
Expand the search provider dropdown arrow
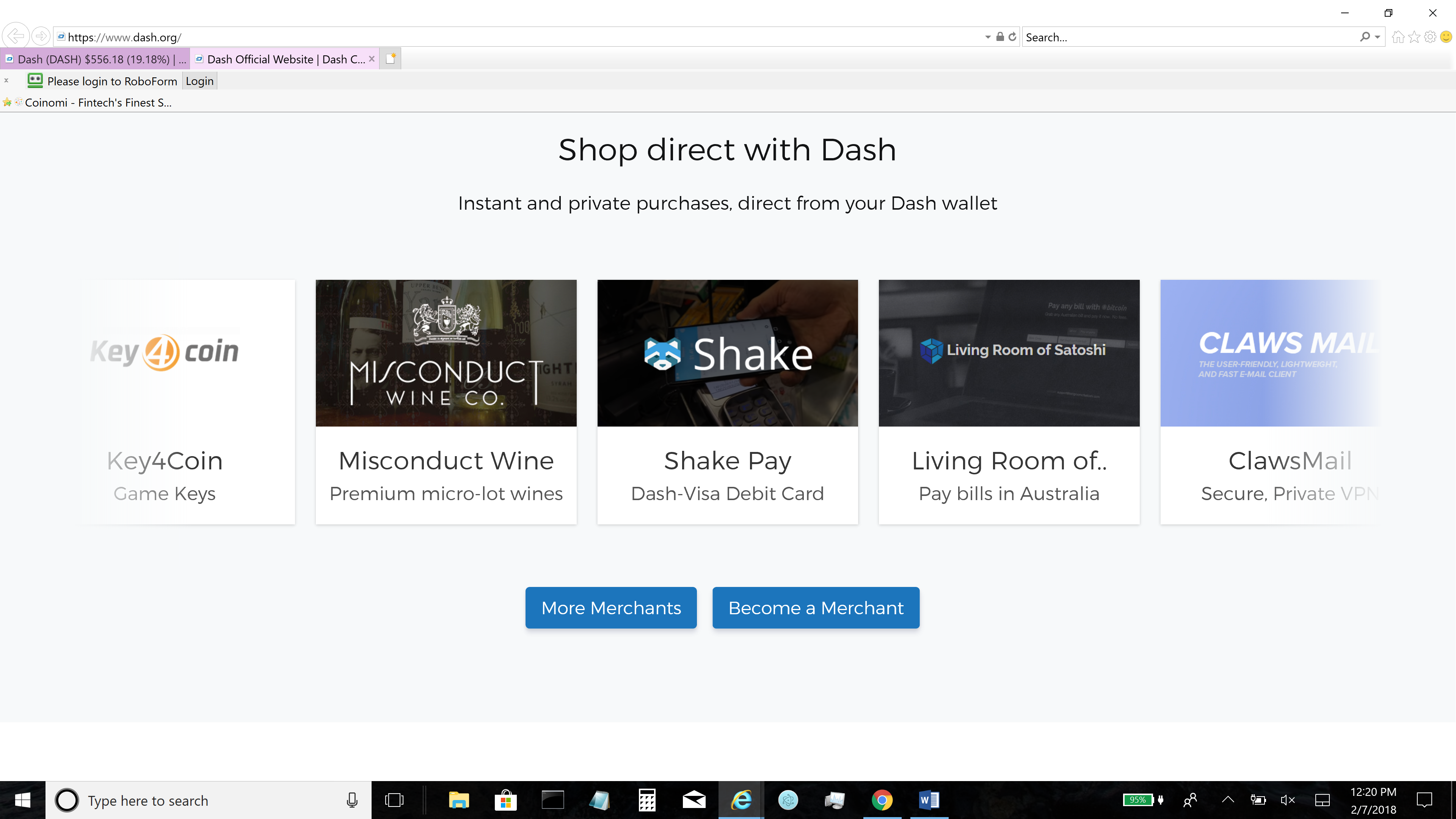click(1378, 37)
